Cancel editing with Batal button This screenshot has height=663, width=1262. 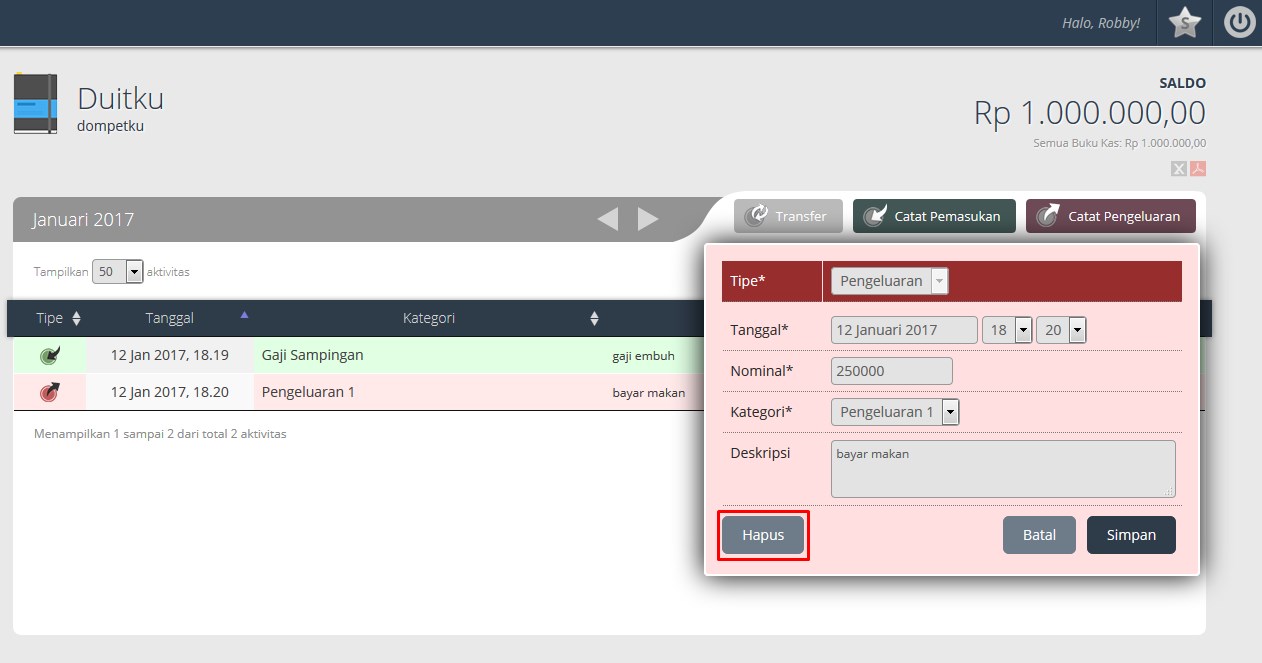coord(1039,535)
